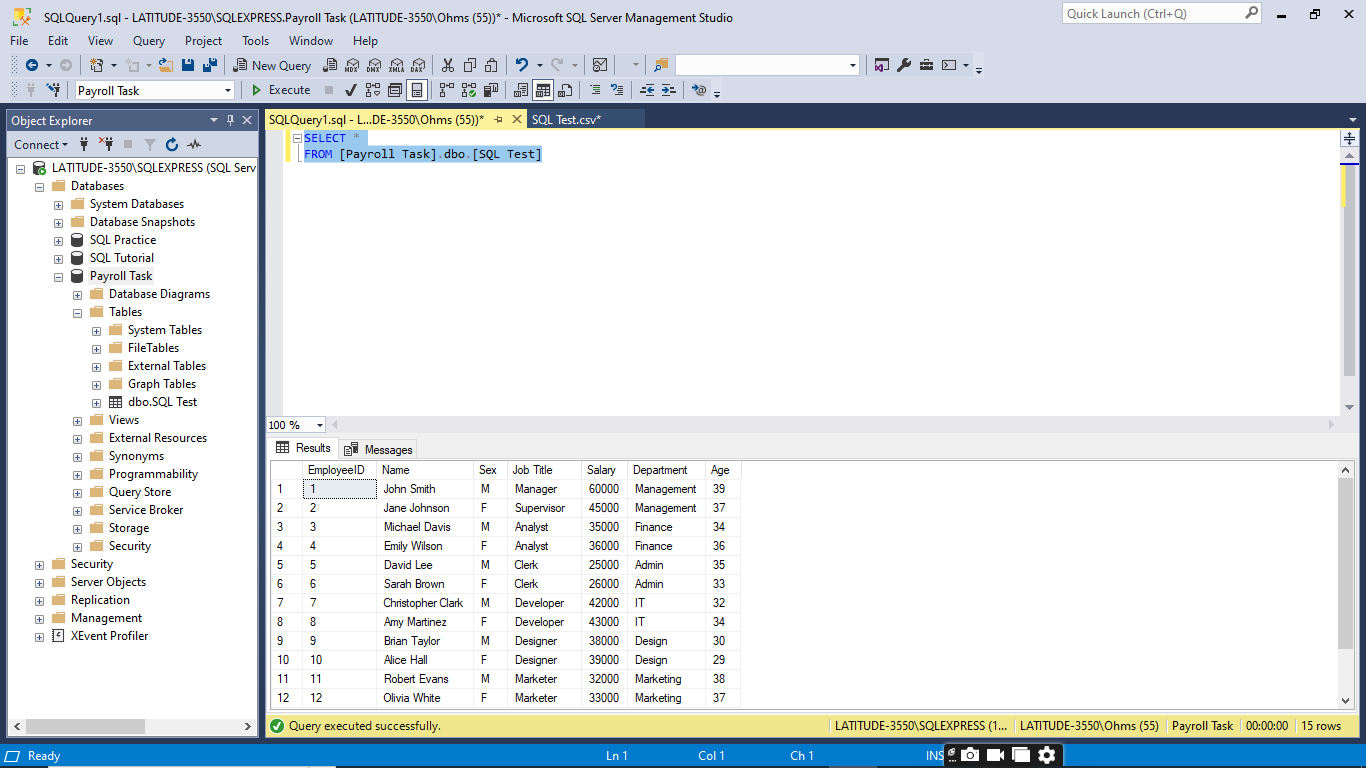1366x768 pixels.
Task: Open the Query Options icon
Action: (x=395, y=90)
